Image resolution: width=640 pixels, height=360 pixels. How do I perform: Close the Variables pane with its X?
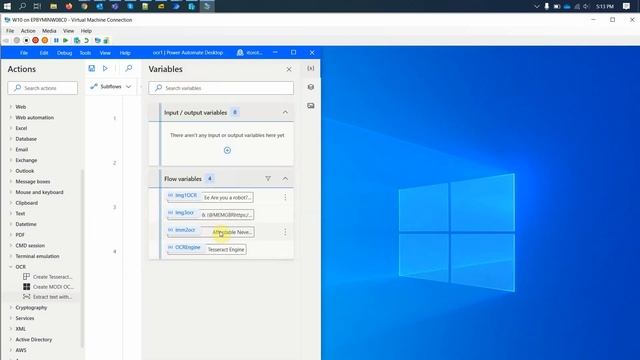click(289, 69)
